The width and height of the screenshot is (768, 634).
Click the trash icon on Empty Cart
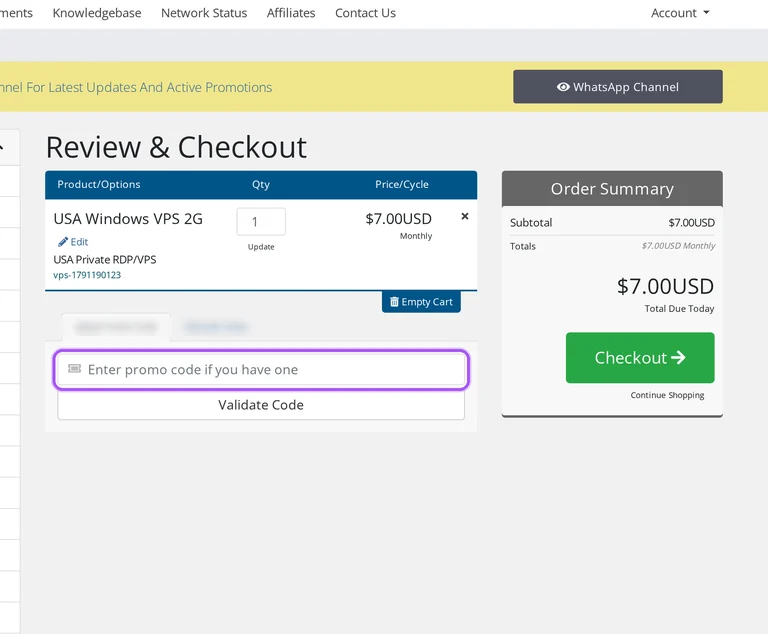tap(394, 302)
